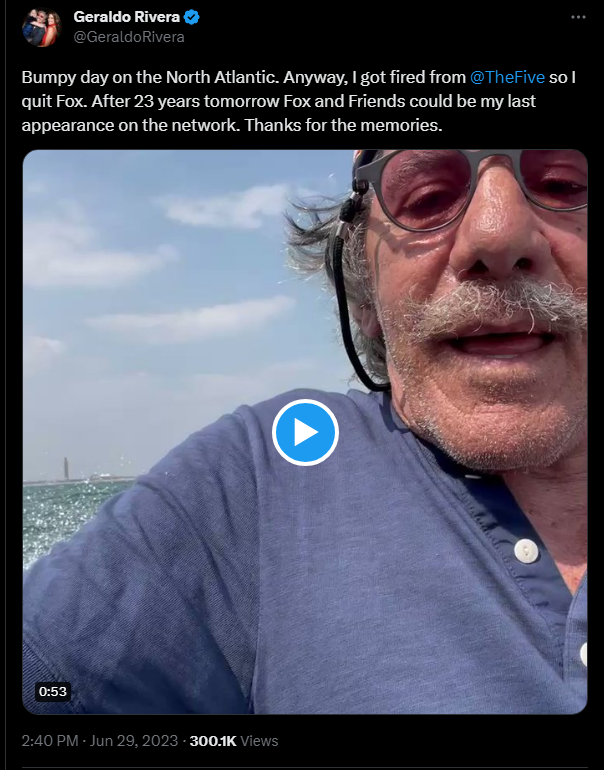Screen dimensions: 604x770
Task: Click the 0:53 video duration badge
Action: (53, 691)
